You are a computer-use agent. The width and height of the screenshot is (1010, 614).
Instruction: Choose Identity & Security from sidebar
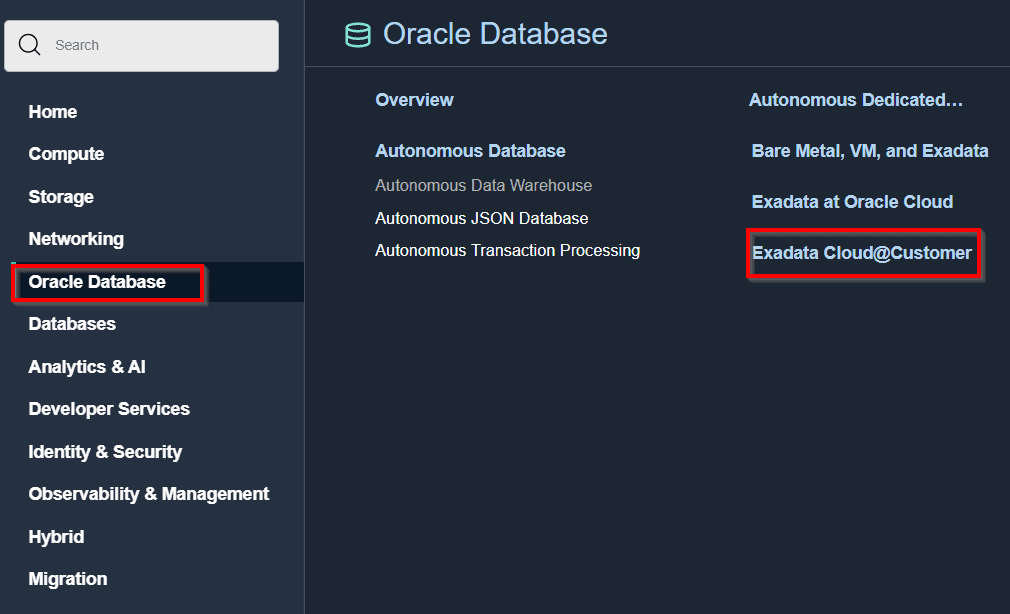click(105, 452)
